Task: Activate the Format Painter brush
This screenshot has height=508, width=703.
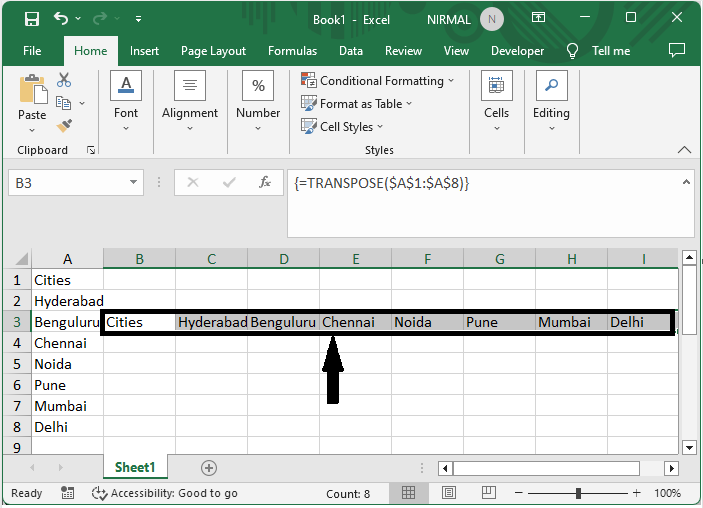Action: click(x=64, y=126)
